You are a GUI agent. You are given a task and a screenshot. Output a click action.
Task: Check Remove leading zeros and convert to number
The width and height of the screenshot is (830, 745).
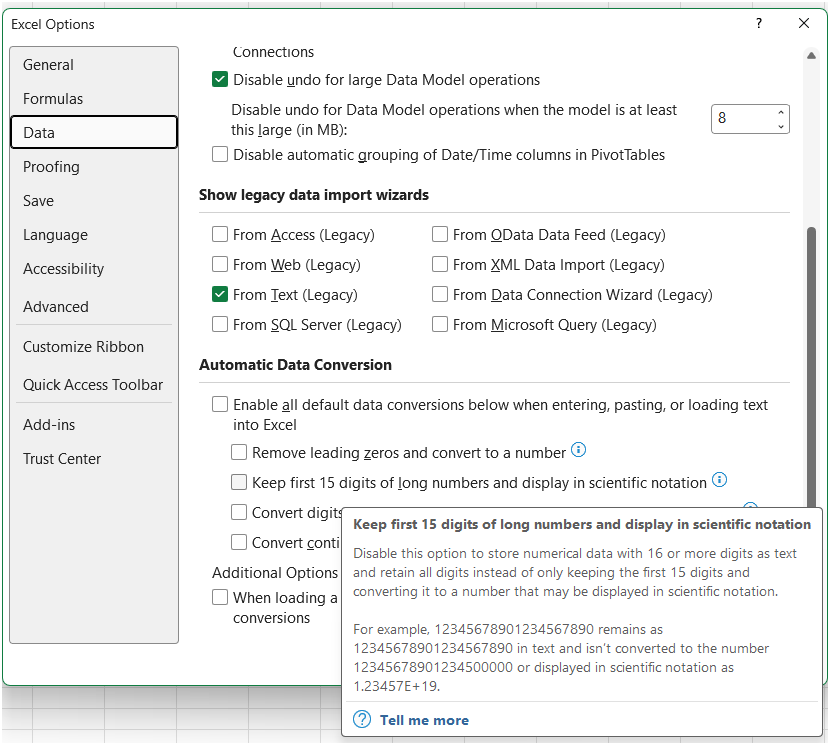coord(239,453)
